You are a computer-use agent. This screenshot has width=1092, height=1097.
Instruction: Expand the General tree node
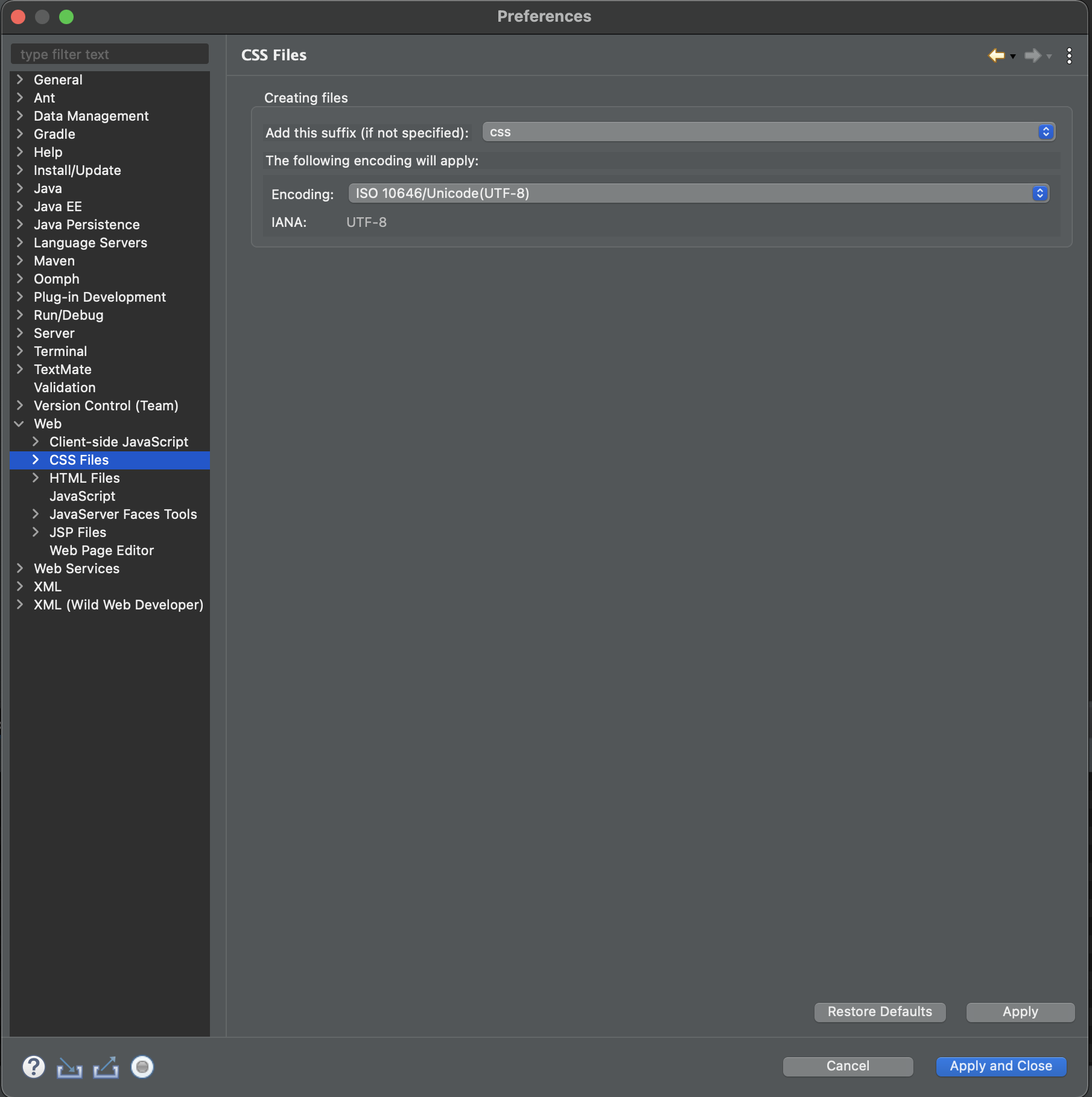[20, 80]
